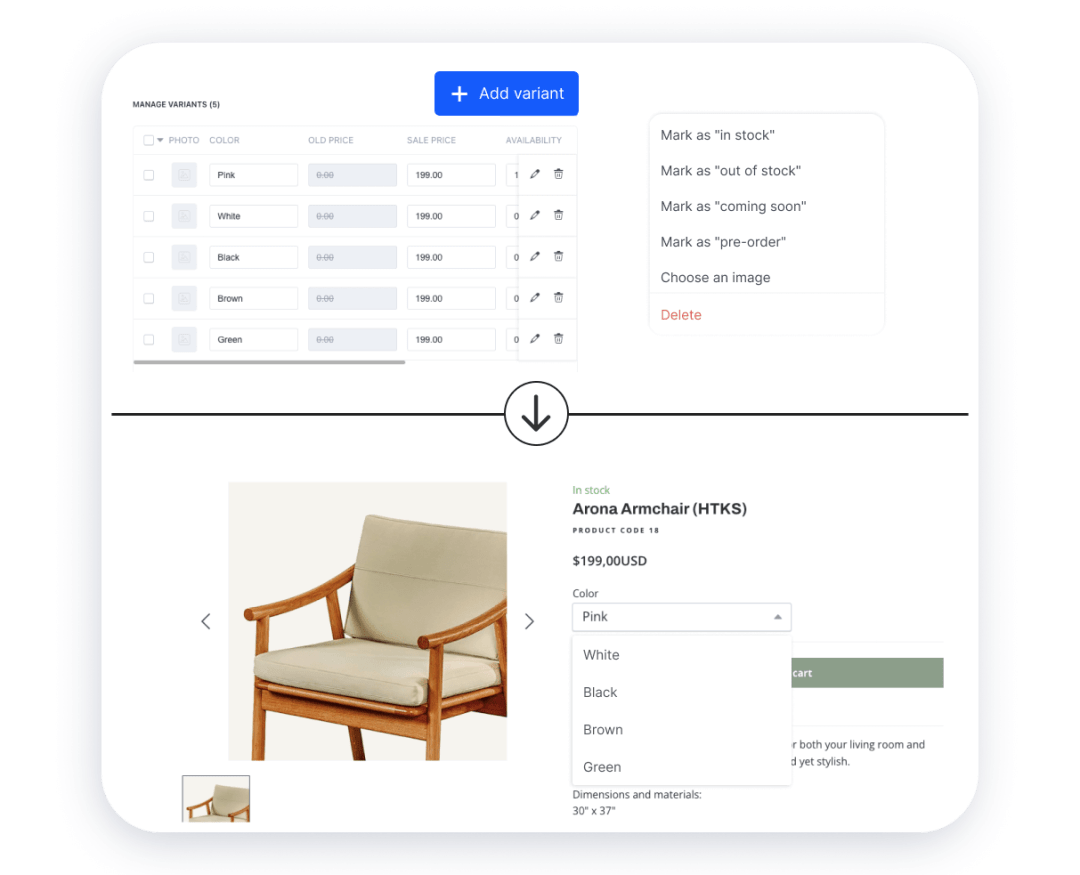This screenshot has width=1080, height=875.
Task: Choose the Mark as "out of stock" menu option
Action: click(x=730, y=170)
